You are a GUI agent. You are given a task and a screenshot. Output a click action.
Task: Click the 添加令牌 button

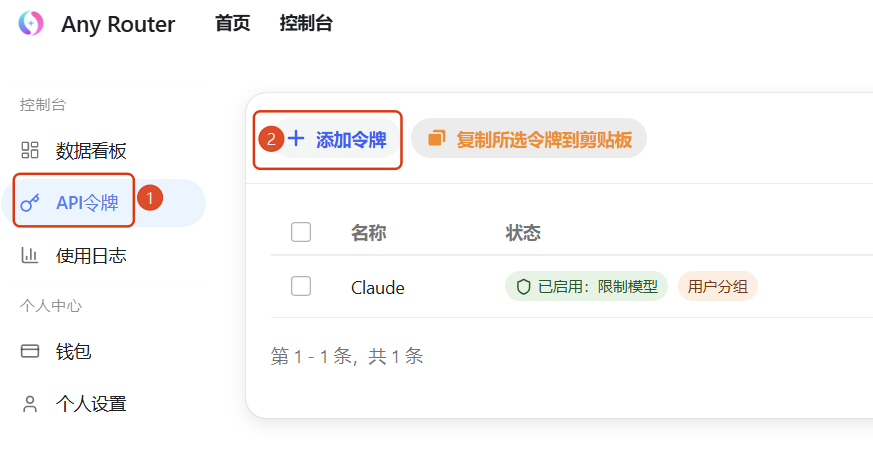[x=336, y=139]
